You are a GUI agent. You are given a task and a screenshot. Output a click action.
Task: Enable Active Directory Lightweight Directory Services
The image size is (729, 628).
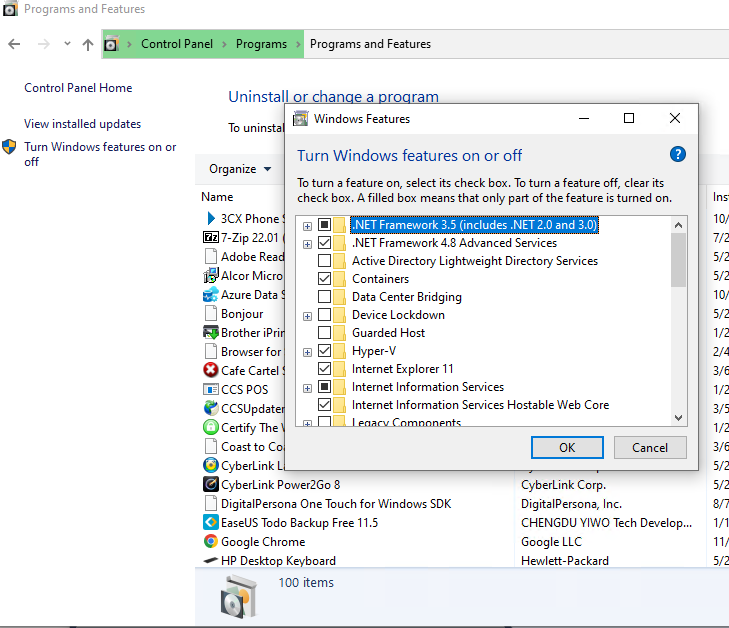pyautogui.click(x=325, y=261)
